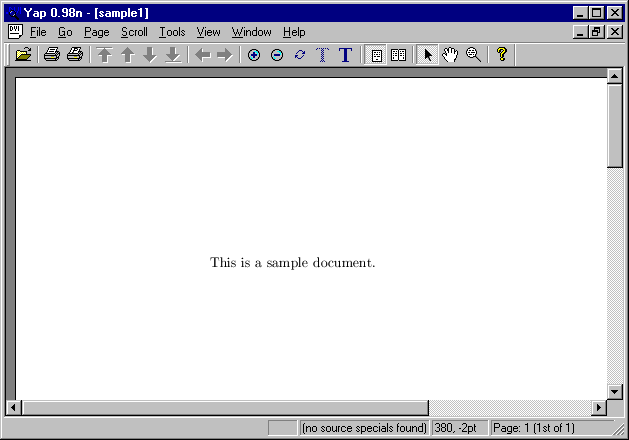Screen dimensions: 629x440
Task: Click the refresh view arrows icon
Action: tap(299, 55)
